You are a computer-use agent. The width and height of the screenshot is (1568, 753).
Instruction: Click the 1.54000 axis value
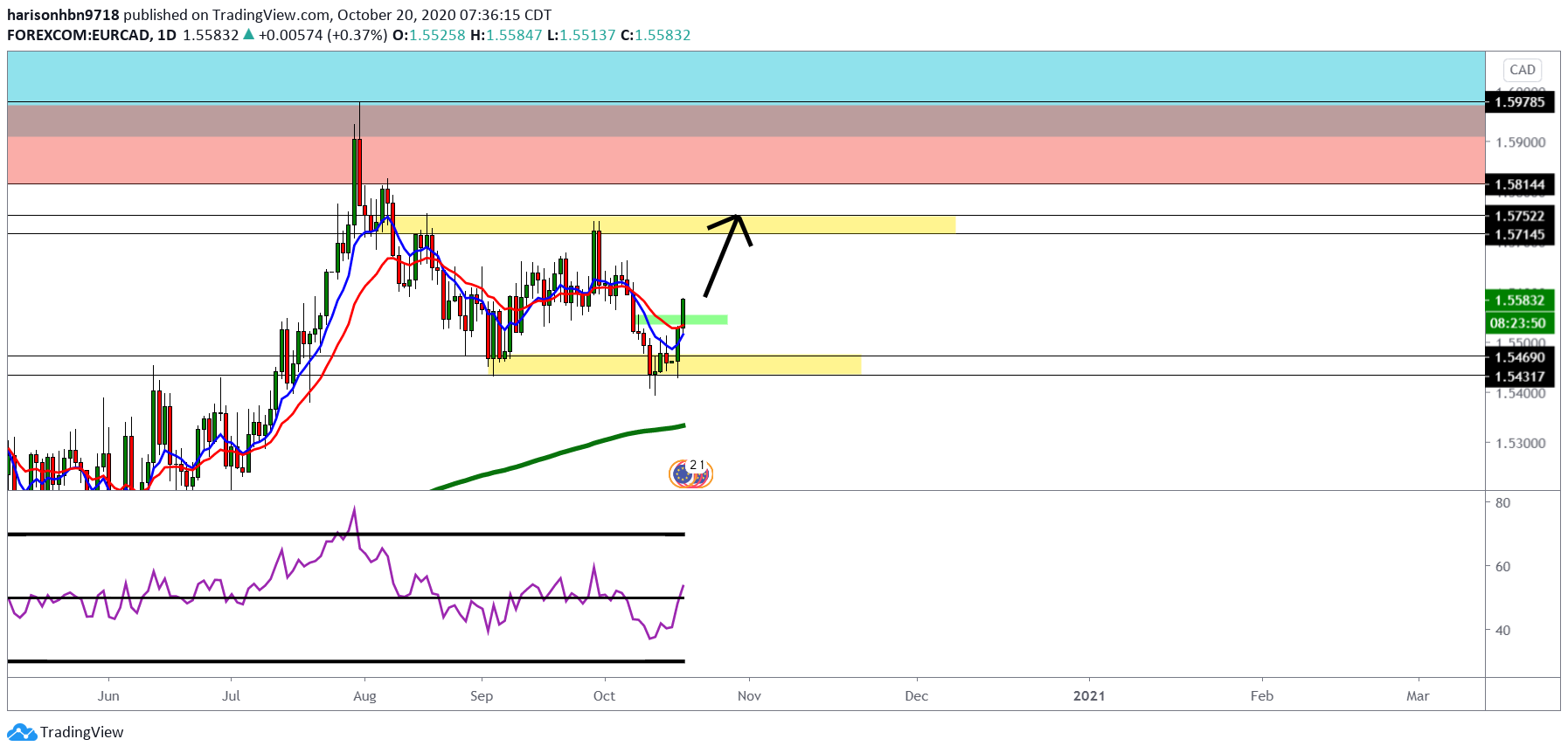point(1521,394)
